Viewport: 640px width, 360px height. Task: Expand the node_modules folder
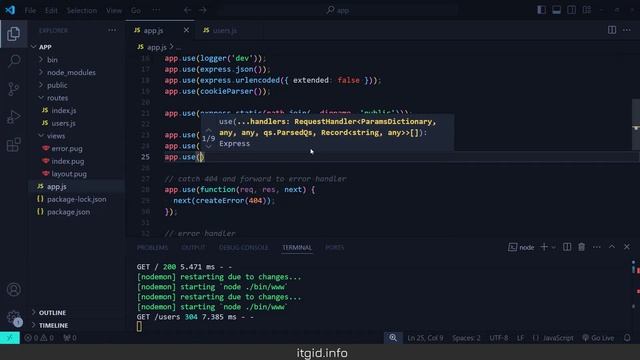click(x=41, y=72)
